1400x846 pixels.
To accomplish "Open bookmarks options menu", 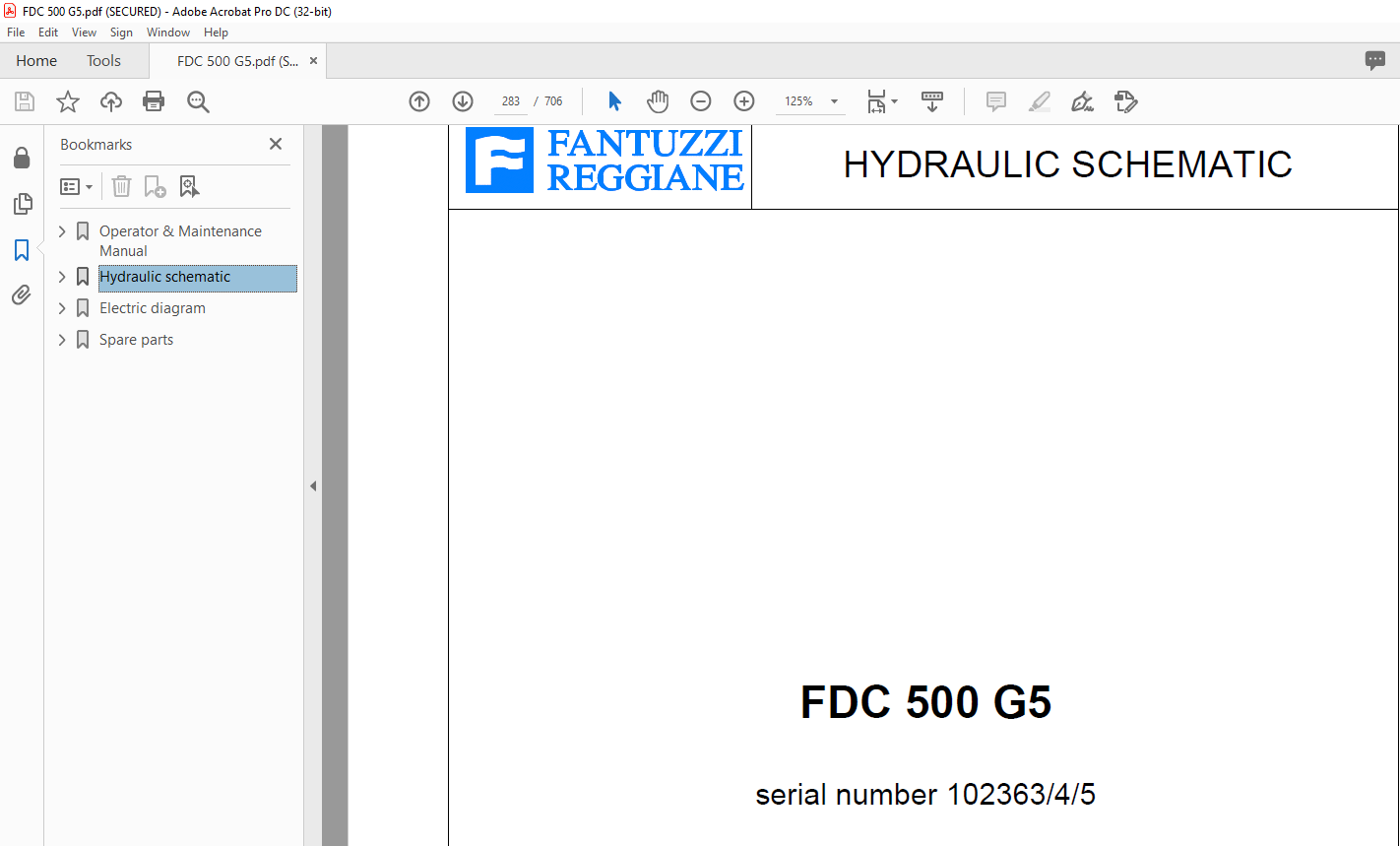I will pos(76,186).
